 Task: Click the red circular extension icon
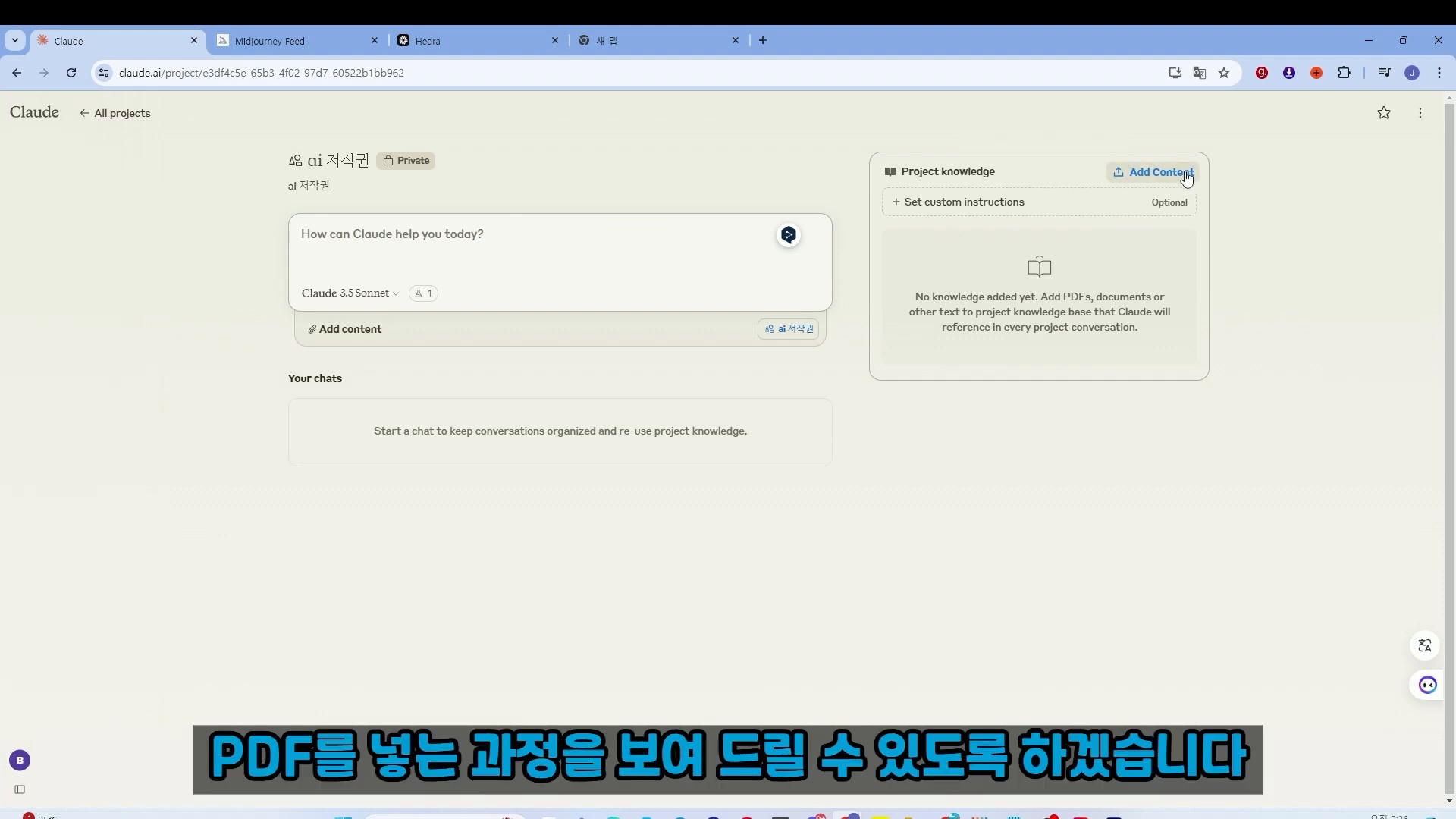(x=1262, y=73)
